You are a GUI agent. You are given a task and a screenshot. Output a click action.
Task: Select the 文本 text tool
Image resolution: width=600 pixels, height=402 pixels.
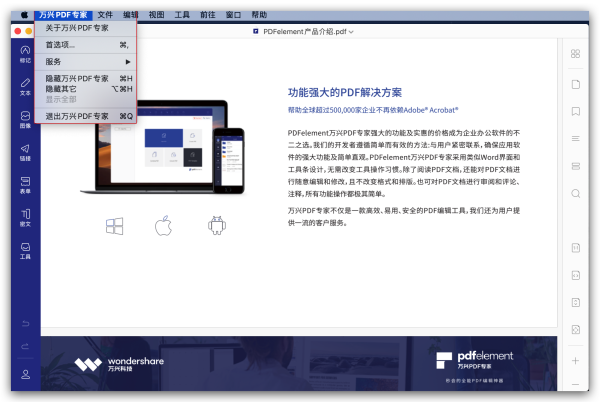[x=25, y=87]
